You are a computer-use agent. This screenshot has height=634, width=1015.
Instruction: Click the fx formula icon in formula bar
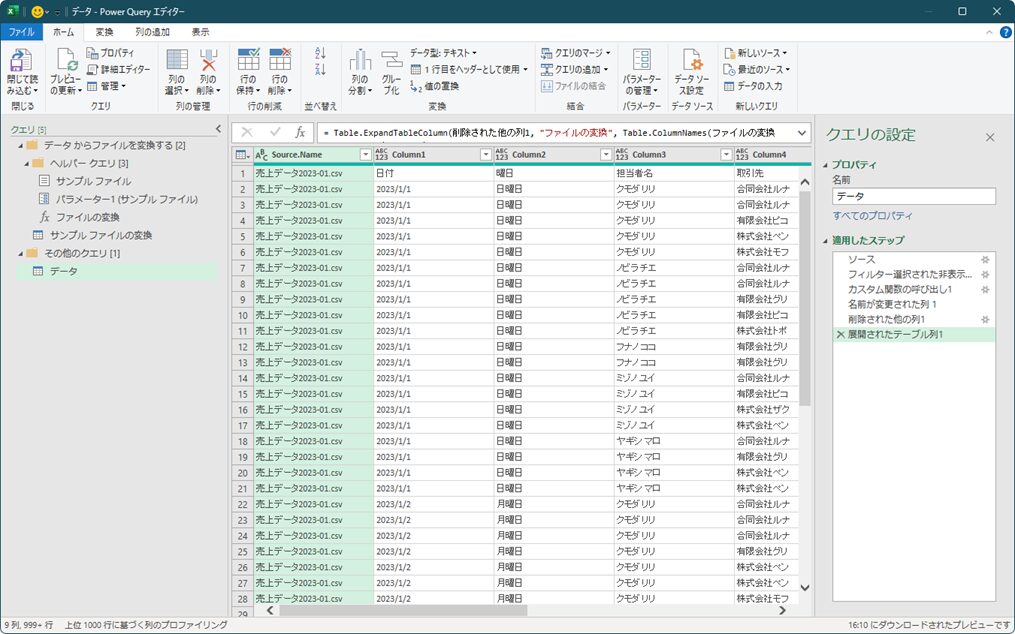pyautogui.click(x=300, y=133)
